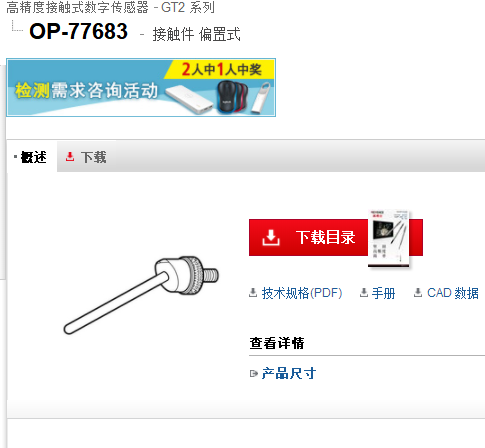Click the OP-77683 contact probe product image

tap(141, 295)
